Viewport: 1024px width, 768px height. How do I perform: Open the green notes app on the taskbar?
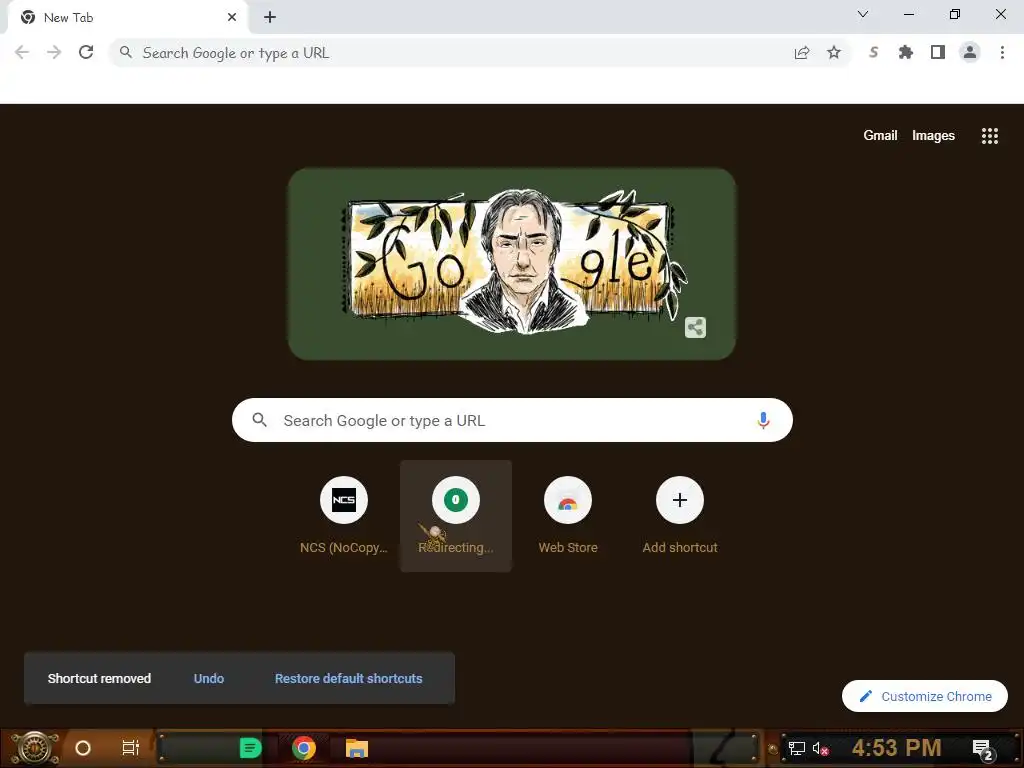click(250, 748)
